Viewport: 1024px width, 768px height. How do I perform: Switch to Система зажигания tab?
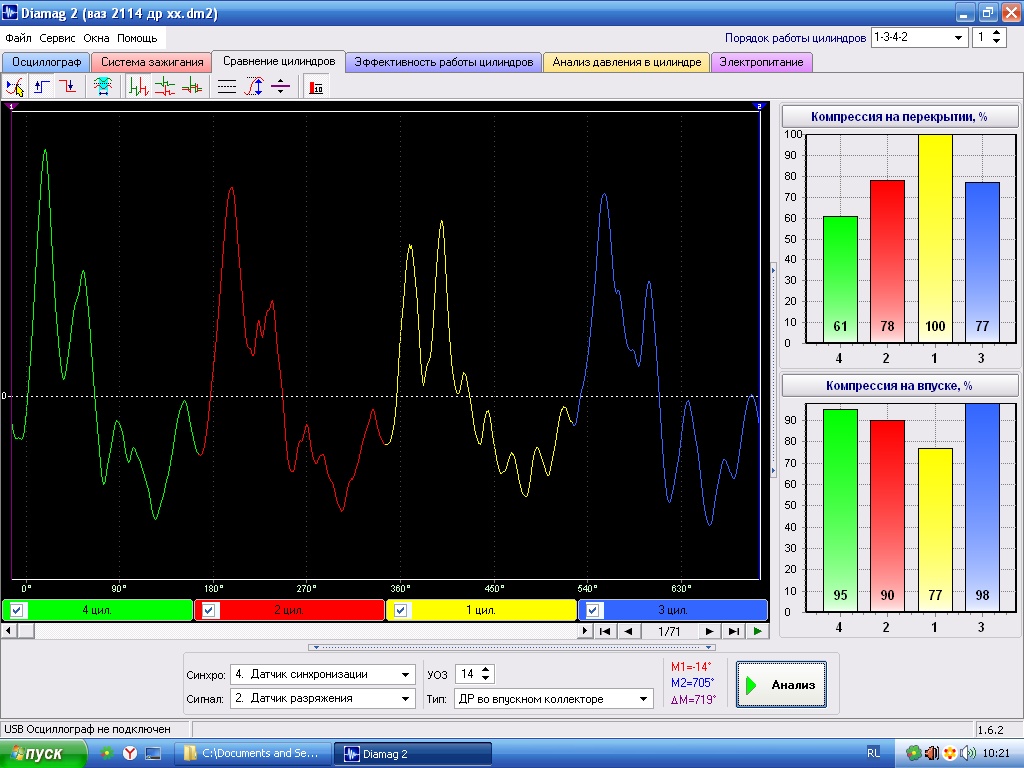click(152, 62)
